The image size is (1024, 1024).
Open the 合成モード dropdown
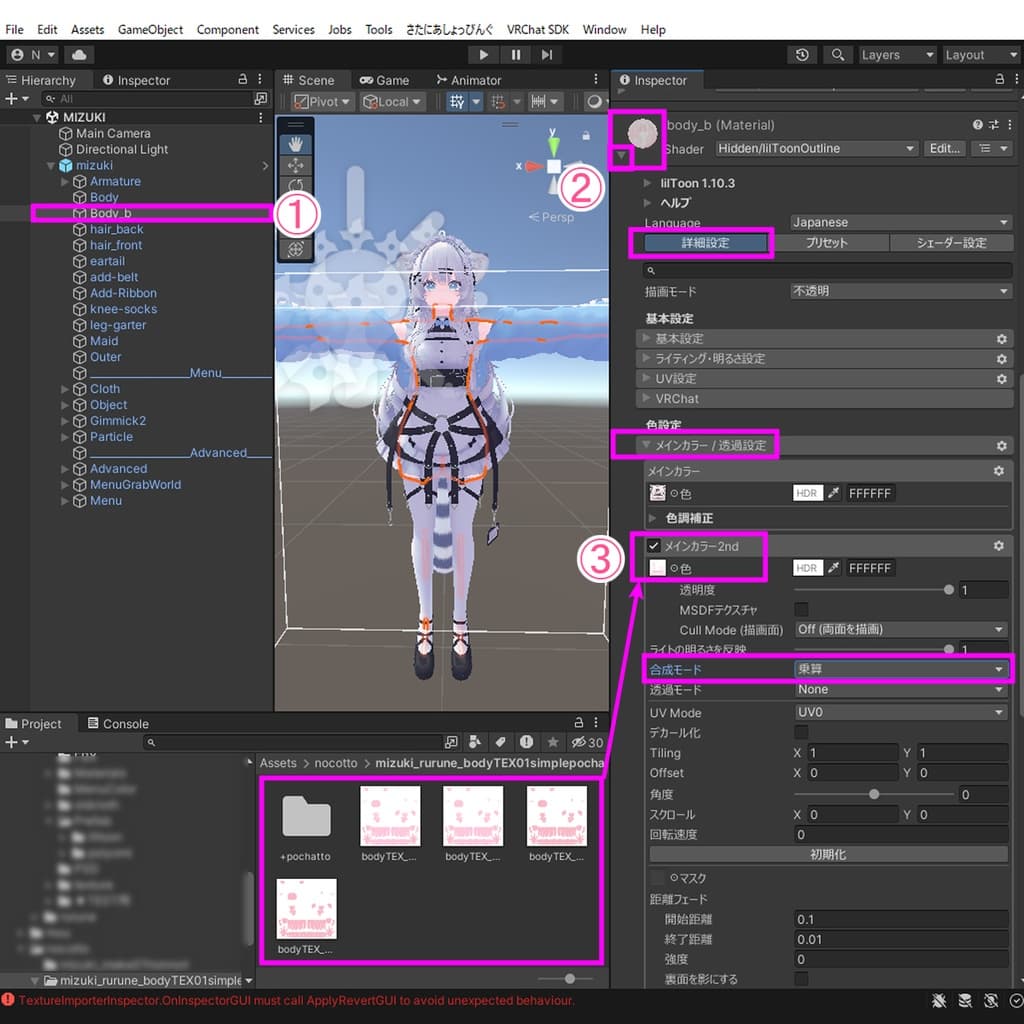pyautogui.click(x=900, y=669)
